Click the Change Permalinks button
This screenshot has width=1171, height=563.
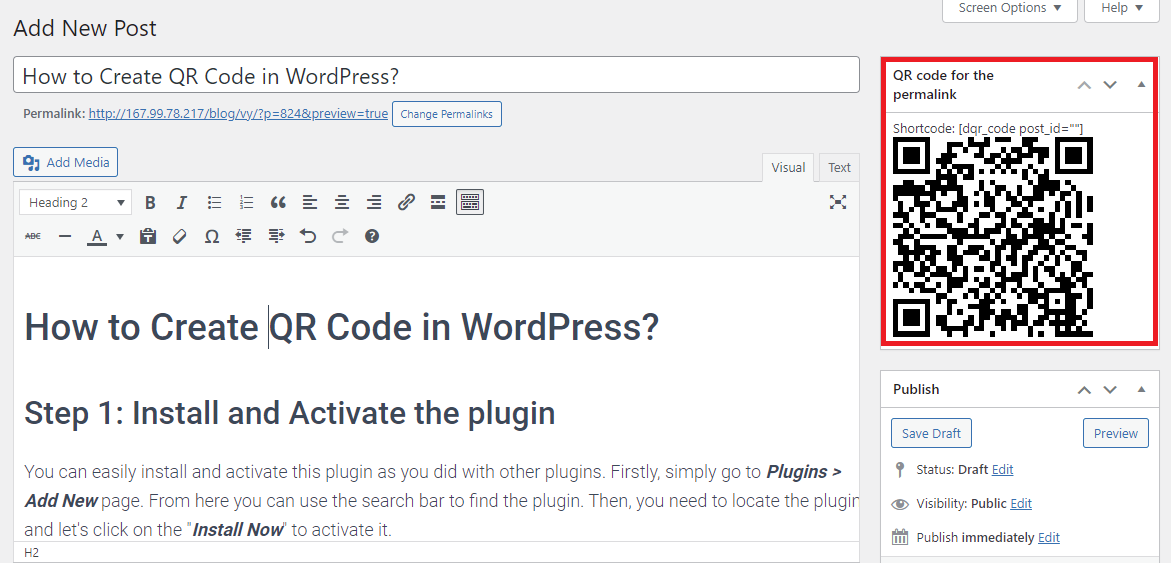[x=446, y=114]
